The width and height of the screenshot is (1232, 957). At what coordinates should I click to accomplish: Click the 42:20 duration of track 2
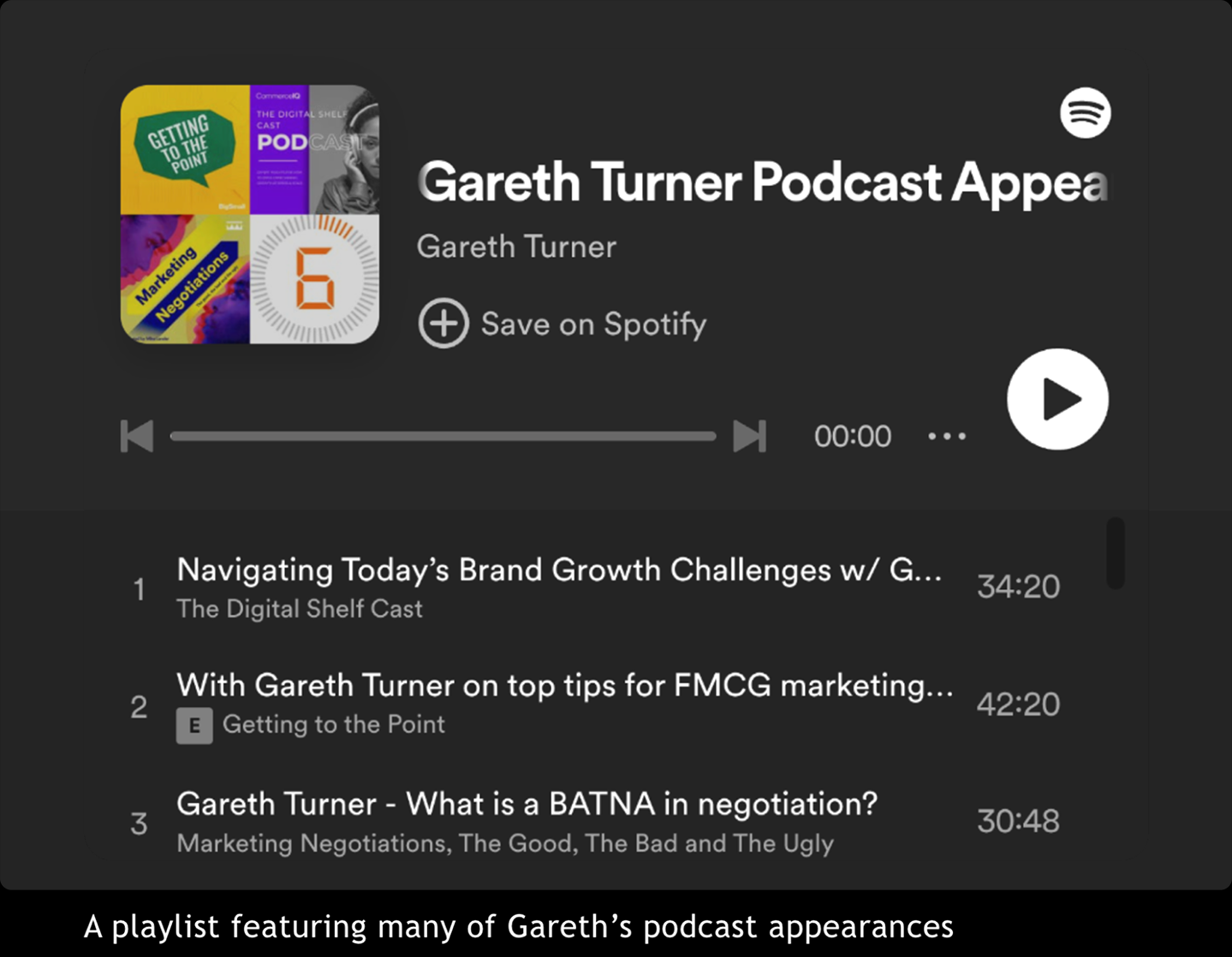pyautogui.click(x=1019, y=704)
